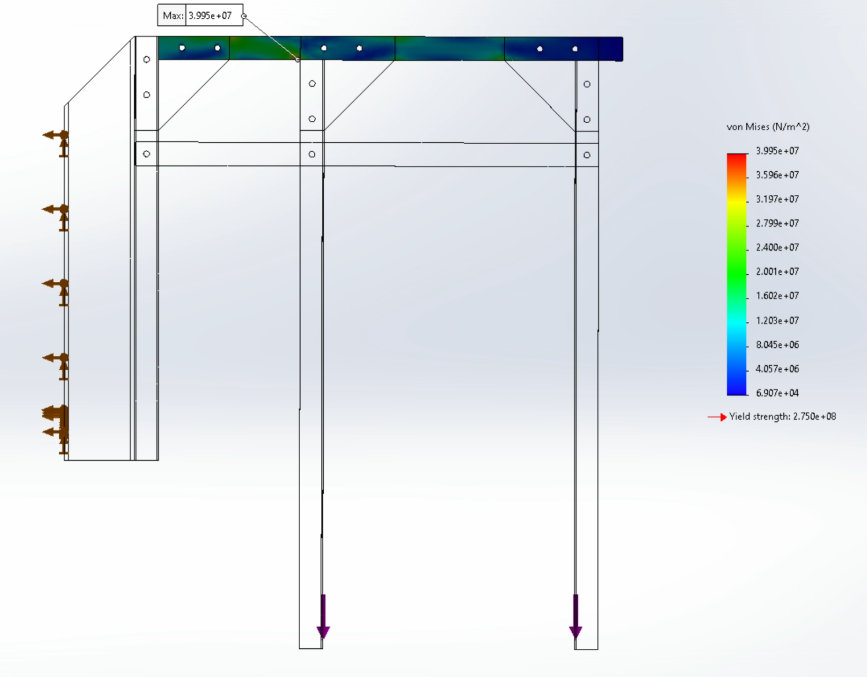This screenshot has height=677, width=867.
Task: Click the von Mises (N/m^2) legend title
Action: (x=768, y=127)
